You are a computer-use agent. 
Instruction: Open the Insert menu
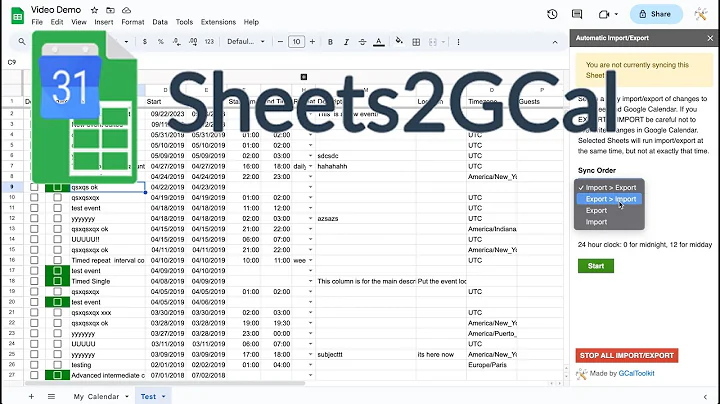click(x=104, y=22)
